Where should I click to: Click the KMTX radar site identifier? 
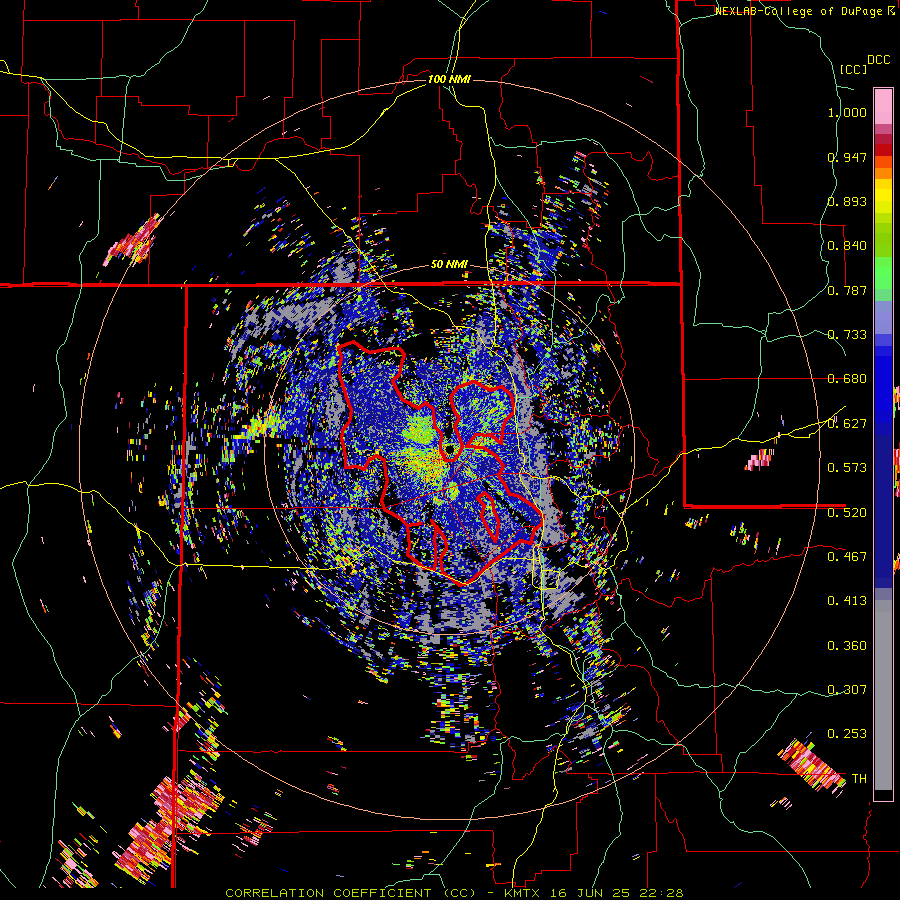523,893
